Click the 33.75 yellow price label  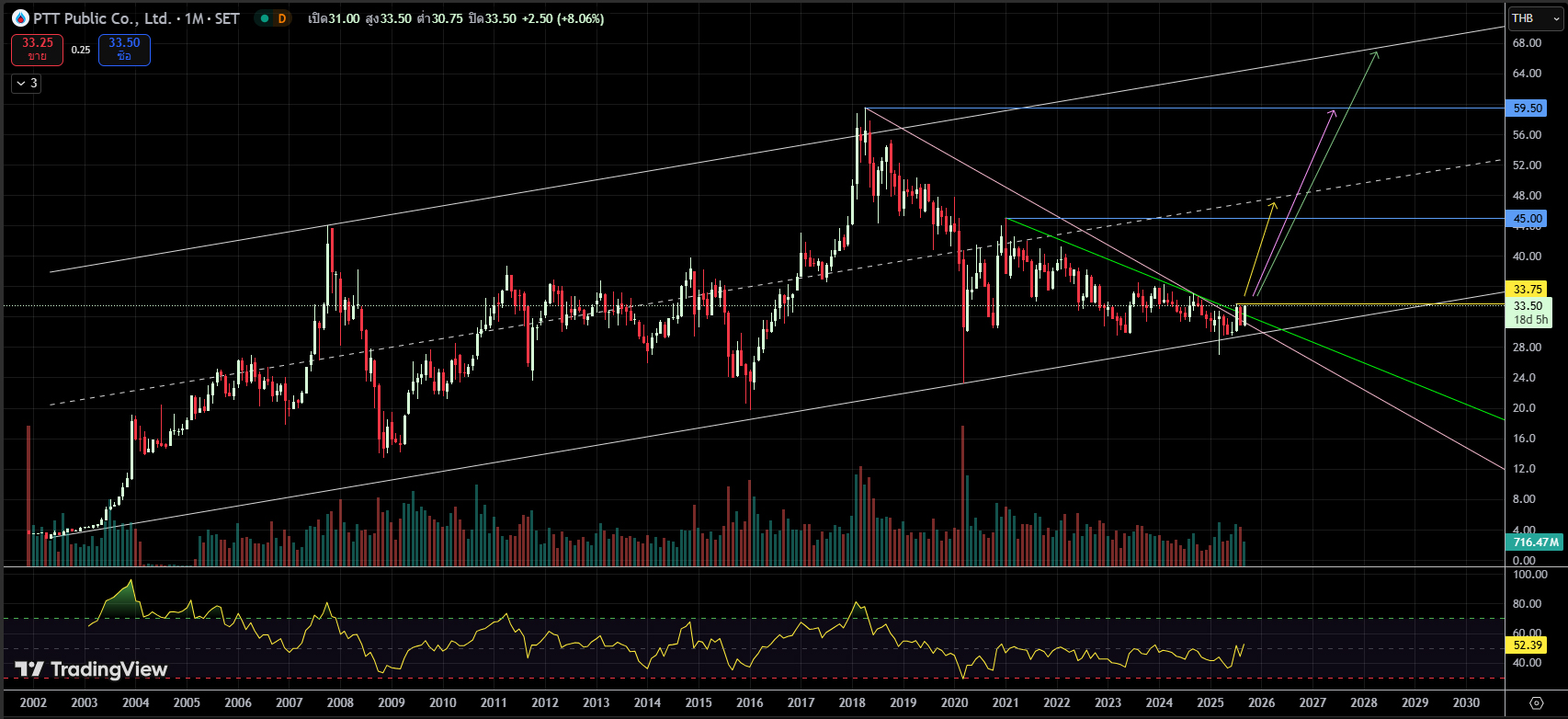tap(1528, 290)
